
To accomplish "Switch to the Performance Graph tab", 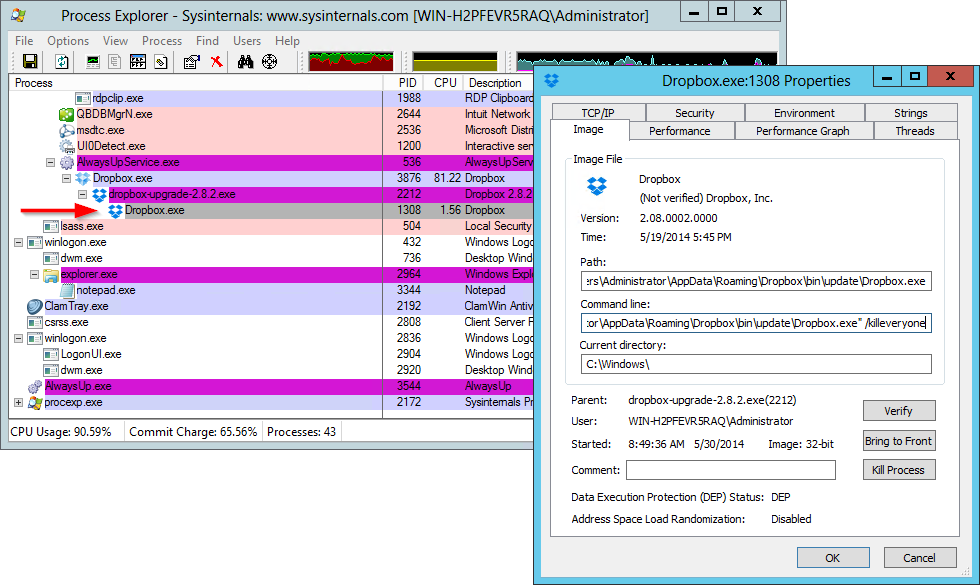I will point(802,131).
